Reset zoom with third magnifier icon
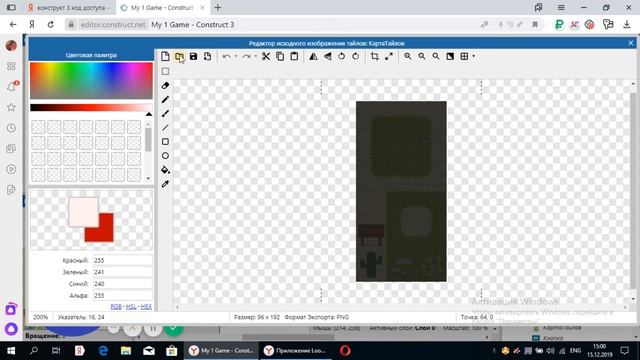 click(x=436, y=56)
